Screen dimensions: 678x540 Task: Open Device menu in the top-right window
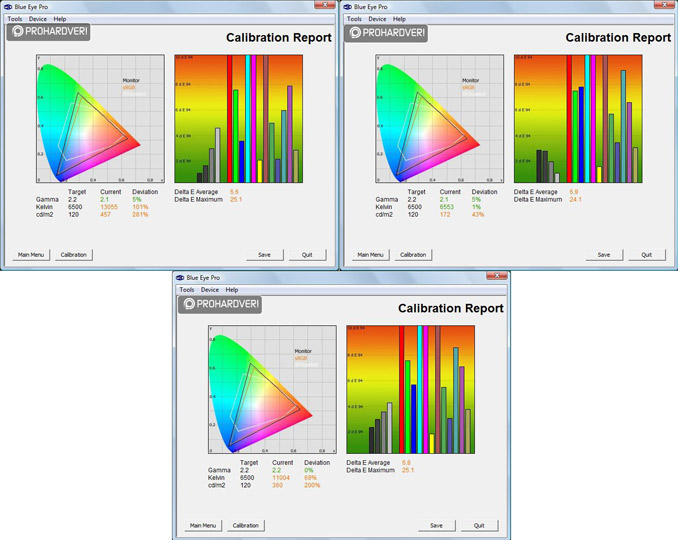click(x=377, y=18)
